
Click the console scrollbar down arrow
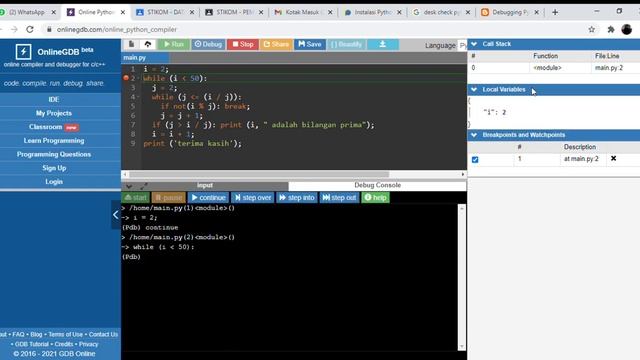[462, 347]
